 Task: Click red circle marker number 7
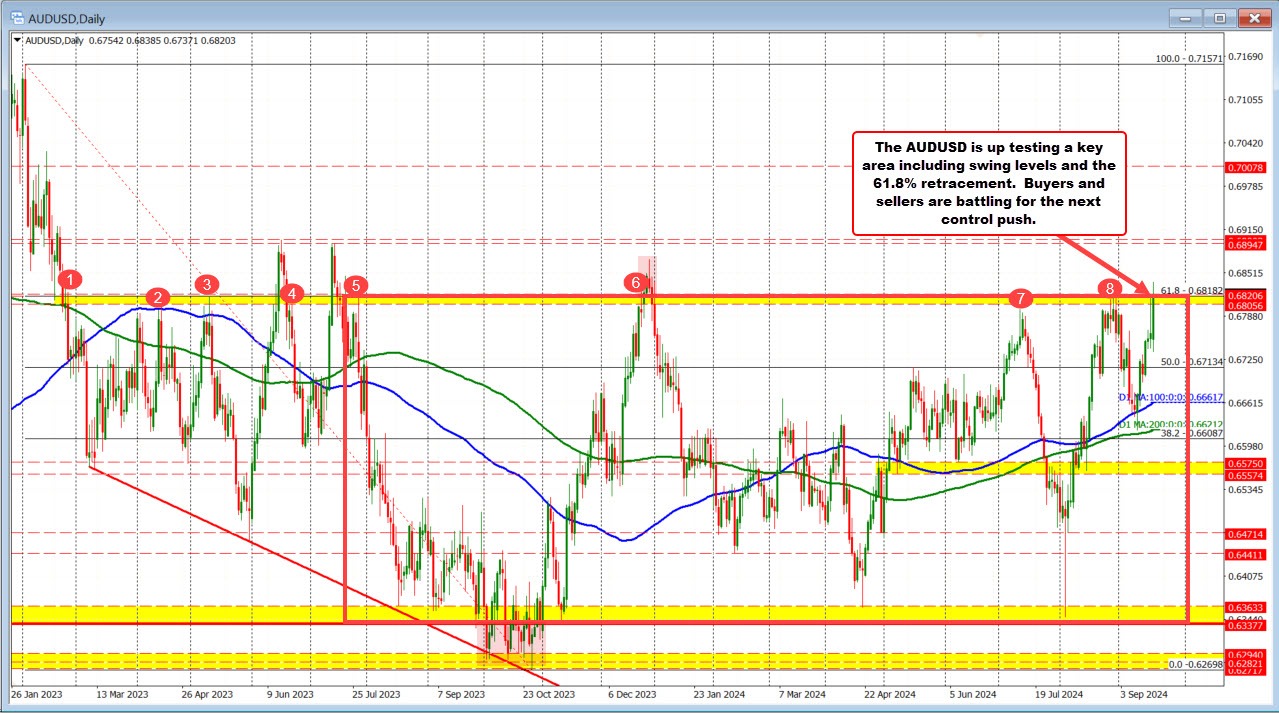tap(1019, 297)
